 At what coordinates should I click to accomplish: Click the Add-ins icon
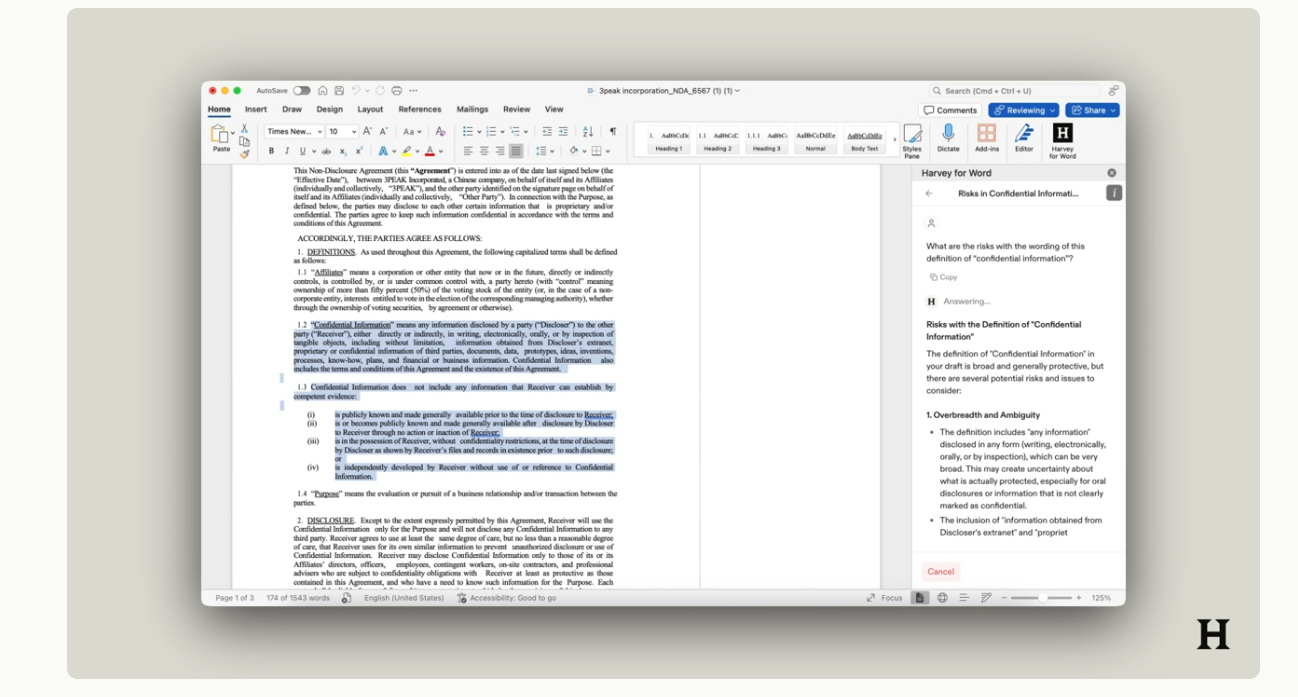point(987,137)
